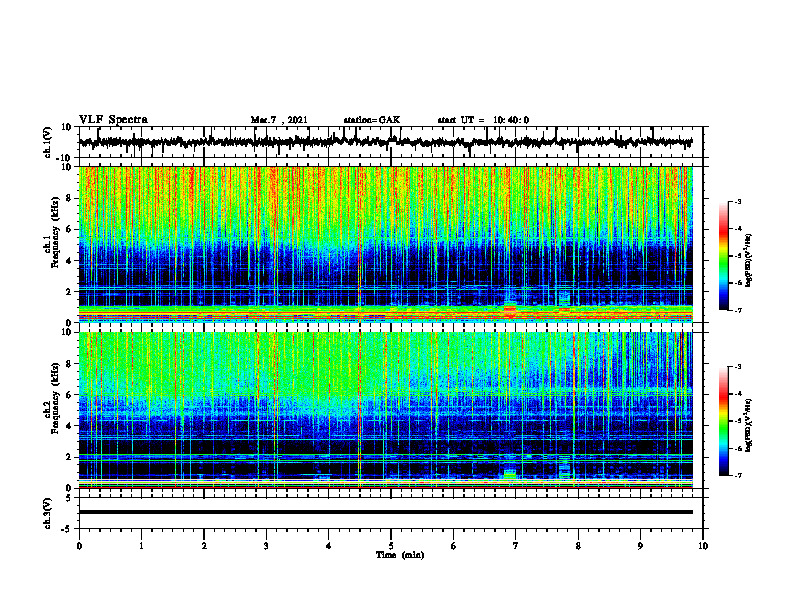Click the "8" kHz tick label of ch.1 spectrogram
The width and height of the screenshot is (792, 612).
click(69, 198)
